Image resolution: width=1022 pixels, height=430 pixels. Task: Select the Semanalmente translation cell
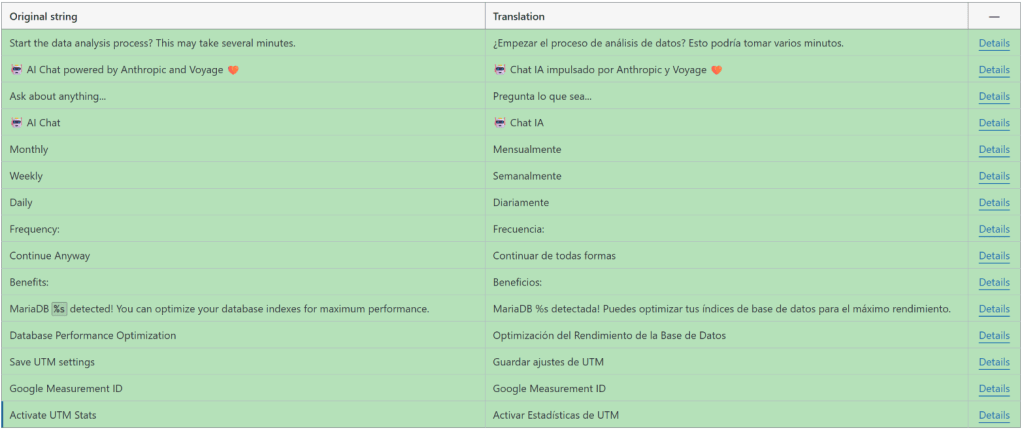(x=727, y=176)
